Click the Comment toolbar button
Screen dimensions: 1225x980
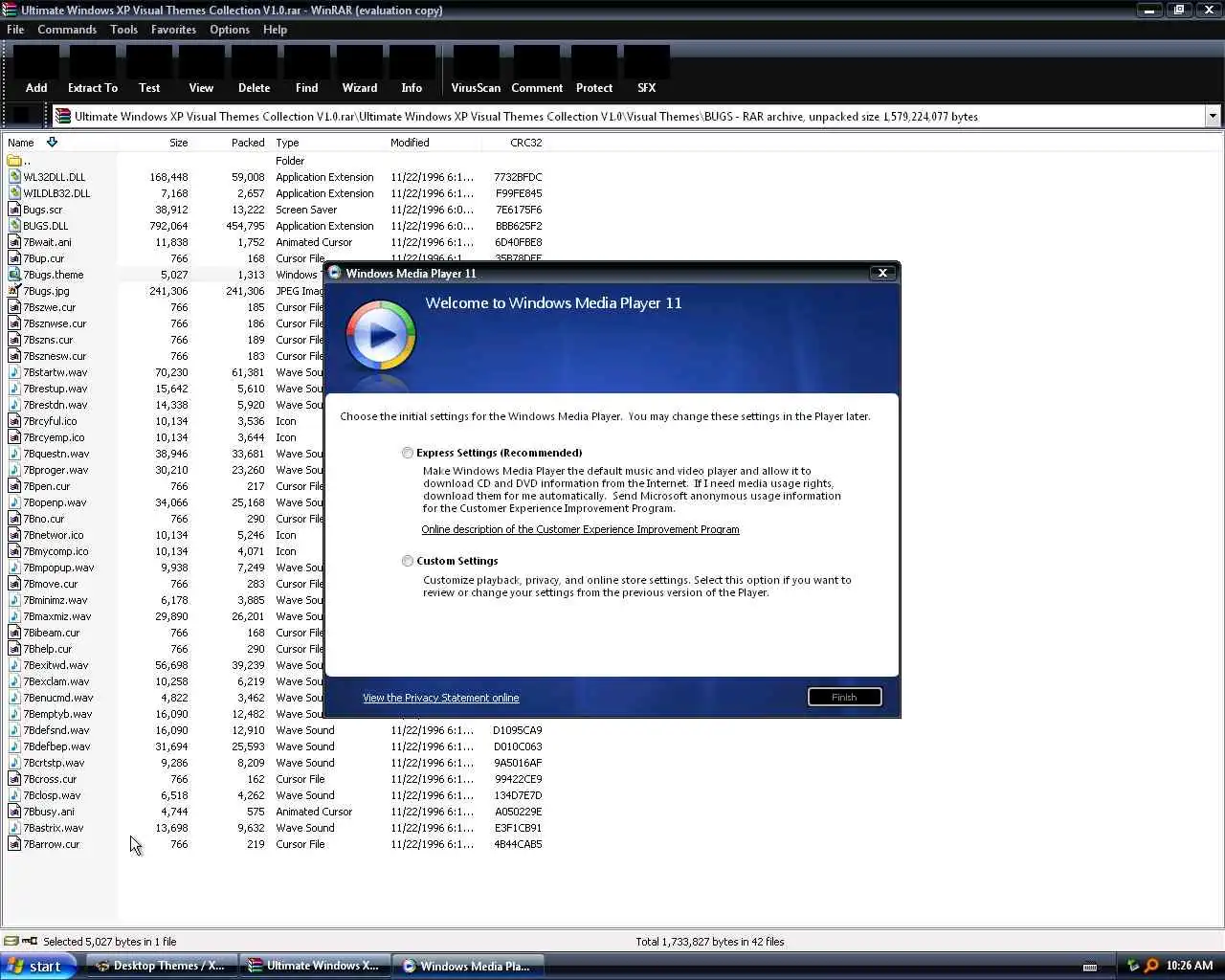pyautogui.click(x=537, y=70)
